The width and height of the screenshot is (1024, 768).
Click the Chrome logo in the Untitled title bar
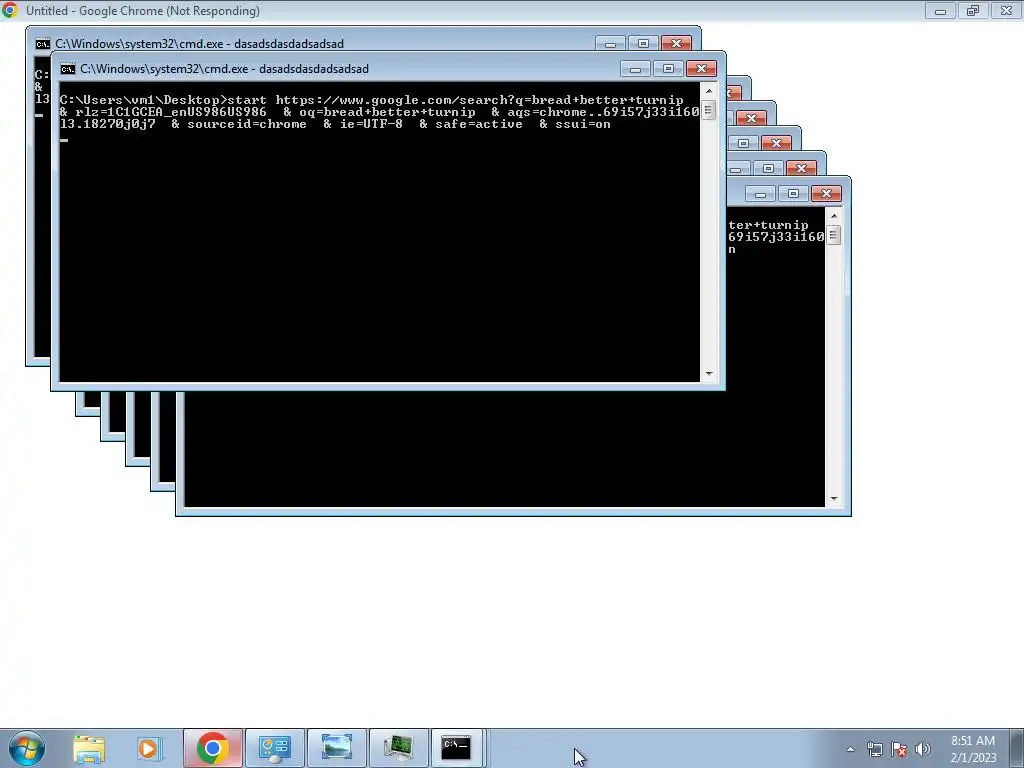[x=10, y=10]
